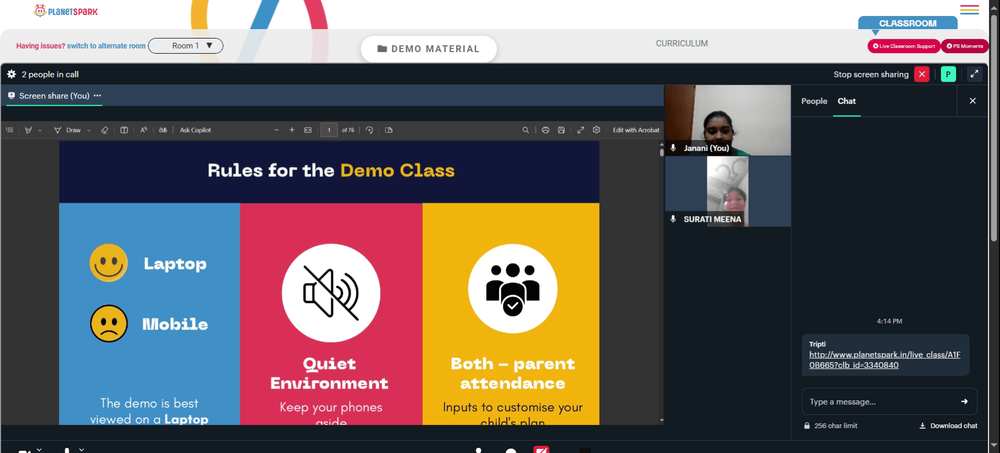Screen dimensions: 1000x453
Task: Zoom out the PDF with minus icon
Action: coord(276,130)
